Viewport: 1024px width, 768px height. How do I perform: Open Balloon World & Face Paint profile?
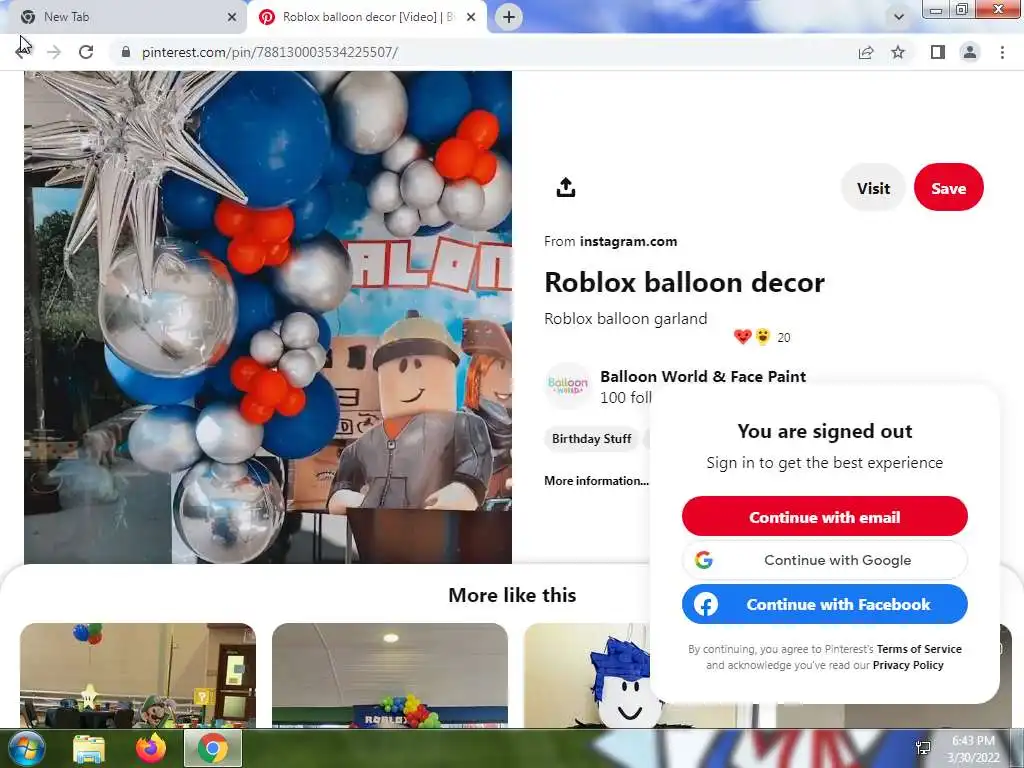(703, 377)
